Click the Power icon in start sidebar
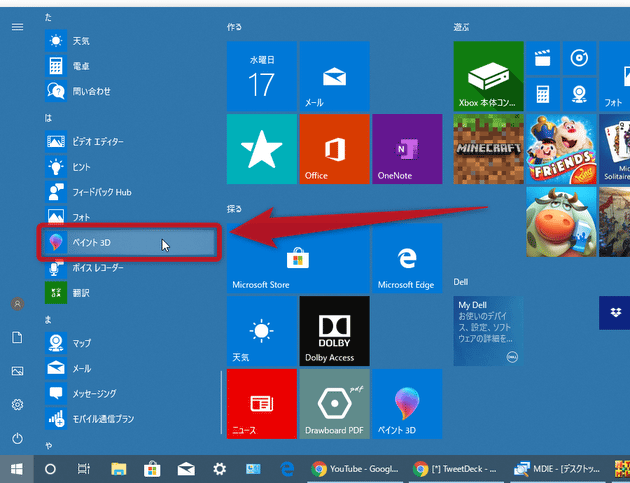Image resolution: width=630 pixels, height=483 pixels. coord(17,438)
